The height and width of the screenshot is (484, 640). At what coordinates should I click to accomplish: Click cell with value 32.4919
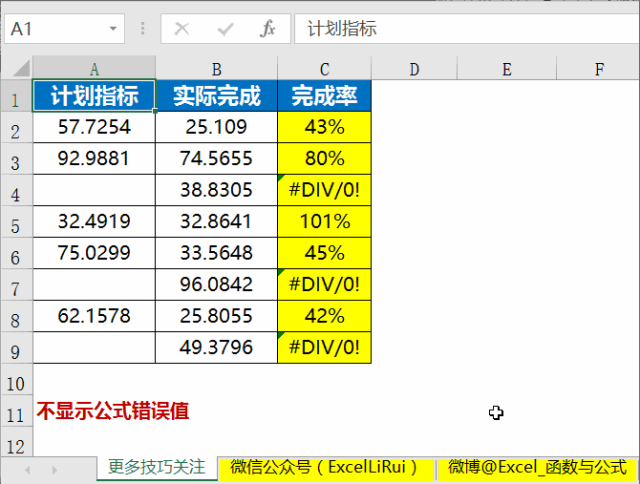(94, 222)
